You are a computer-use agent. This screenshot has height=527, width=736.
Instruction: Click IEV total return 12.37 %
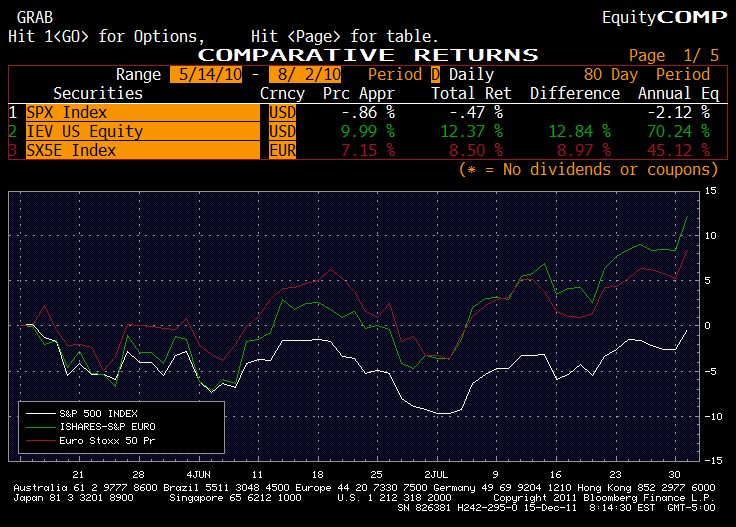click(472, 131)
